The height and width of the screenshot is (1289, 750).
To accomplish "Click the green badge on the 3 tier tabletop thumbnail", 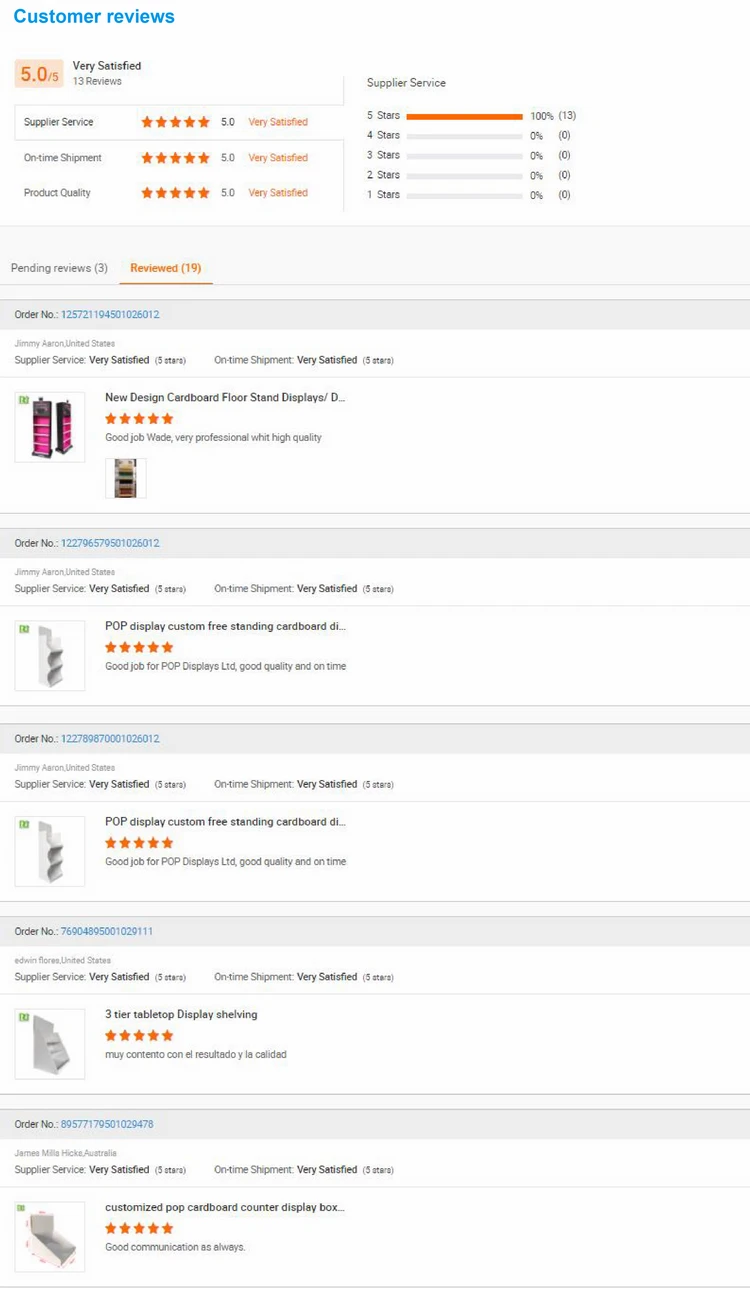I will 24,1017.
